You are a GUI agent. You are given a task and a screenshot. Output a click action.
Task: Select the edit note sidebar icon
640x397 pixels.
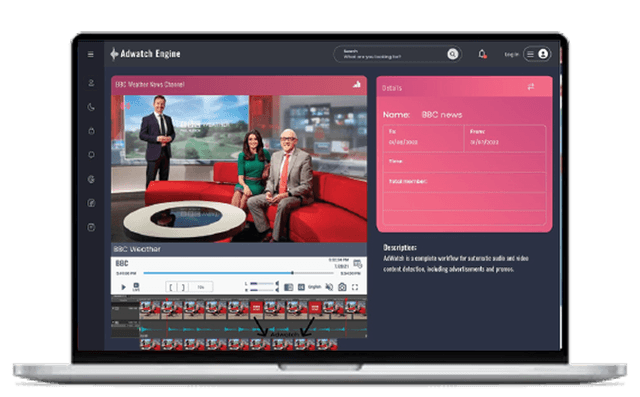click(x=91, y=203)
